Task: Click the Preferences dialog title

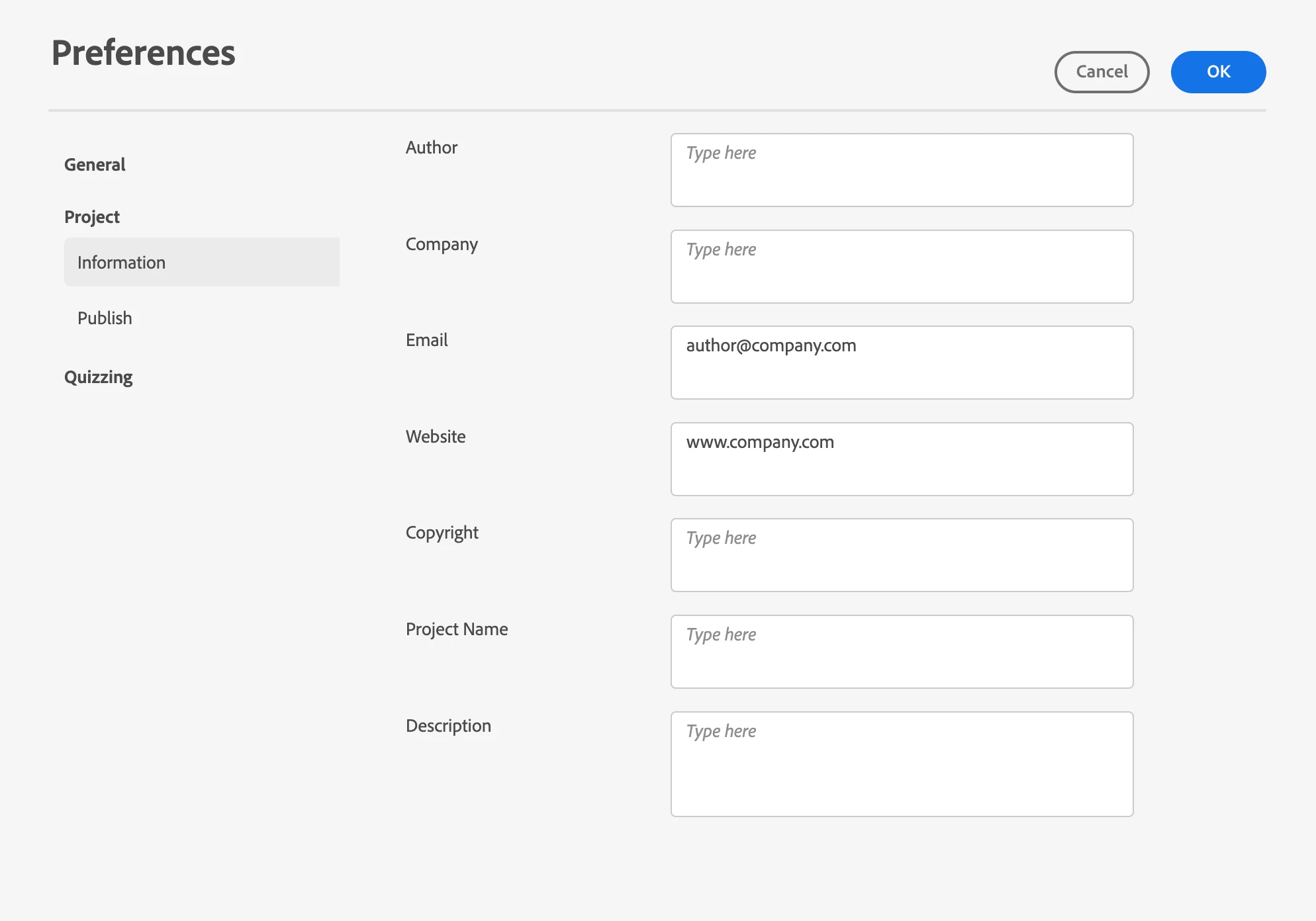Action: pyautogui.click(x=144, y=53)
